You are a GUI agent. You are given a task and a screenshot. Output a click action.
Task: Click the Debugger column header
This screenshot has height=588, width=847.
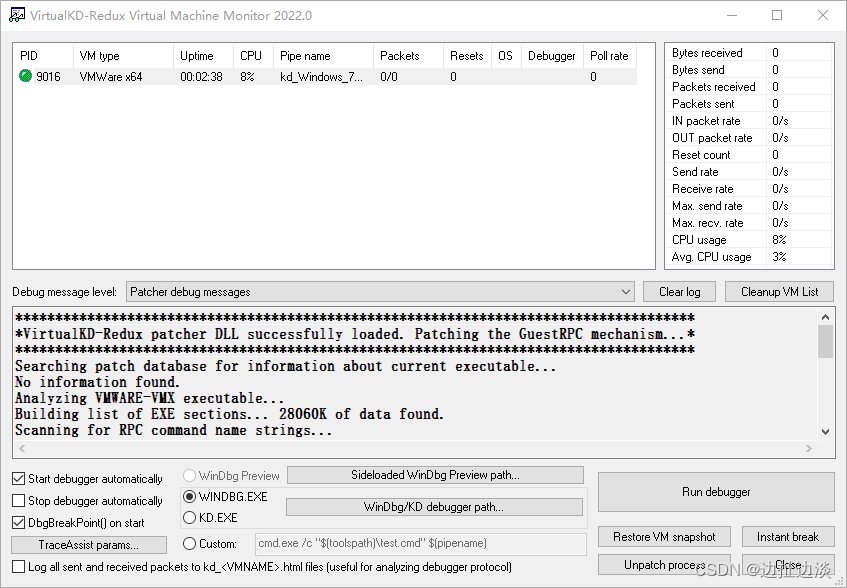pyautogui.click(x=552, y=56)
